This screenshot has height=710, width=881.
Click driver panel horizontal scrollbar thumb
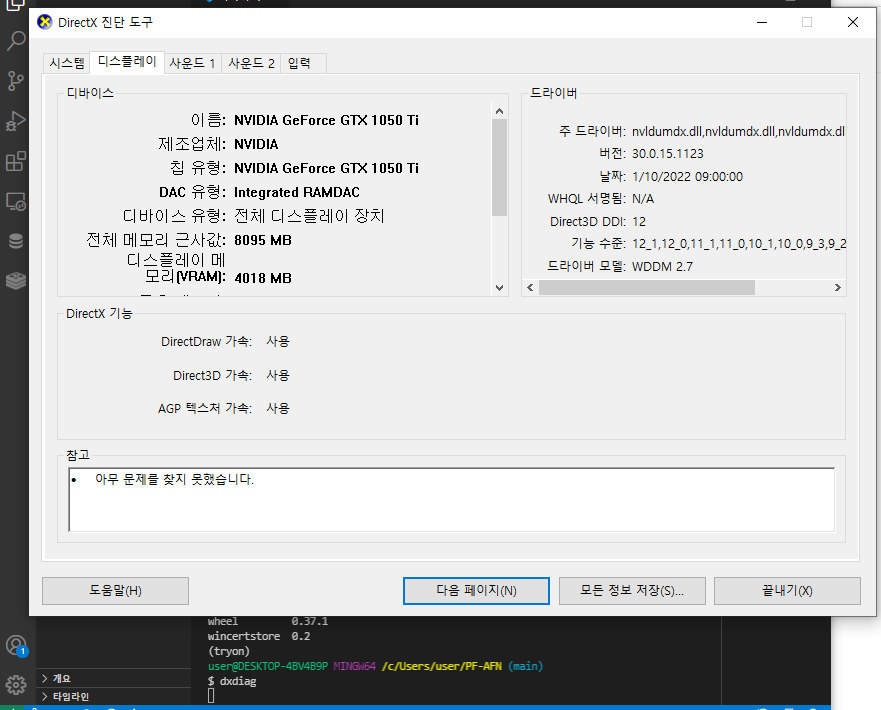pyautogui.click(x=647, y=288)
